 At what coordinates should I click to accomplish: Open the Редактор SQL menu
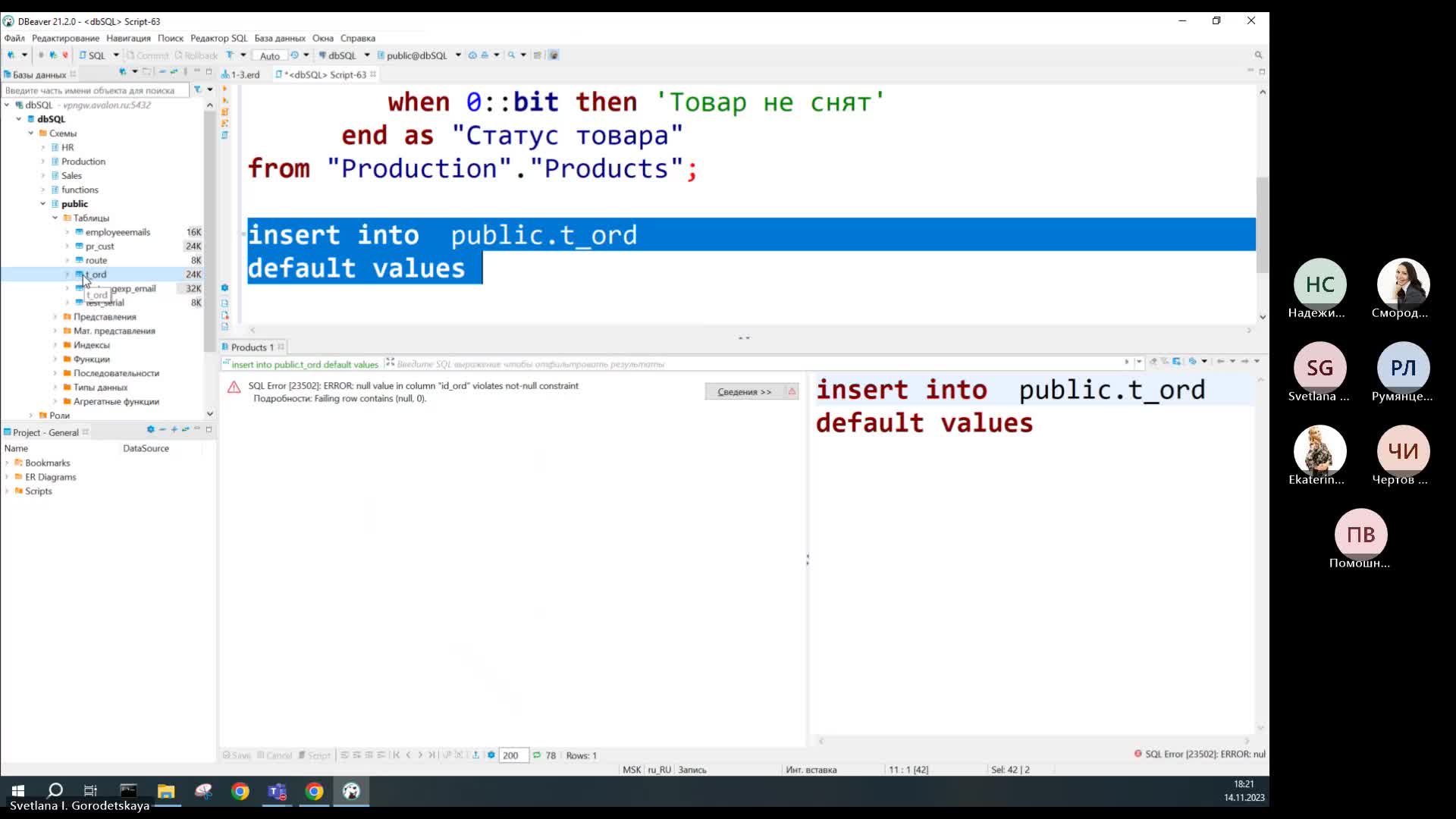(218, 38)
